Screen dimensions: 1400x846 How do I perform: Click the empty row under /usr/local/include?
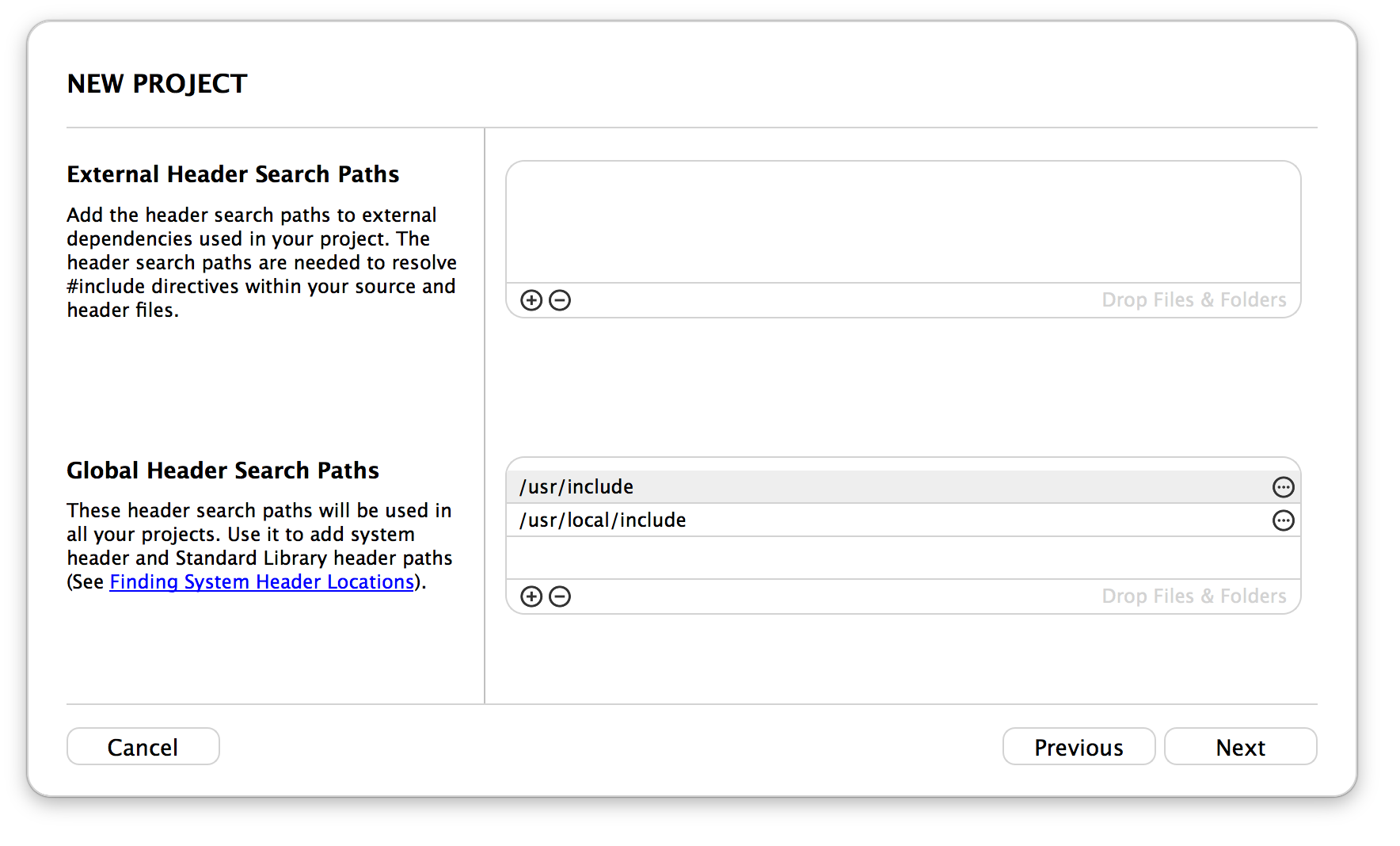[903, 558]
